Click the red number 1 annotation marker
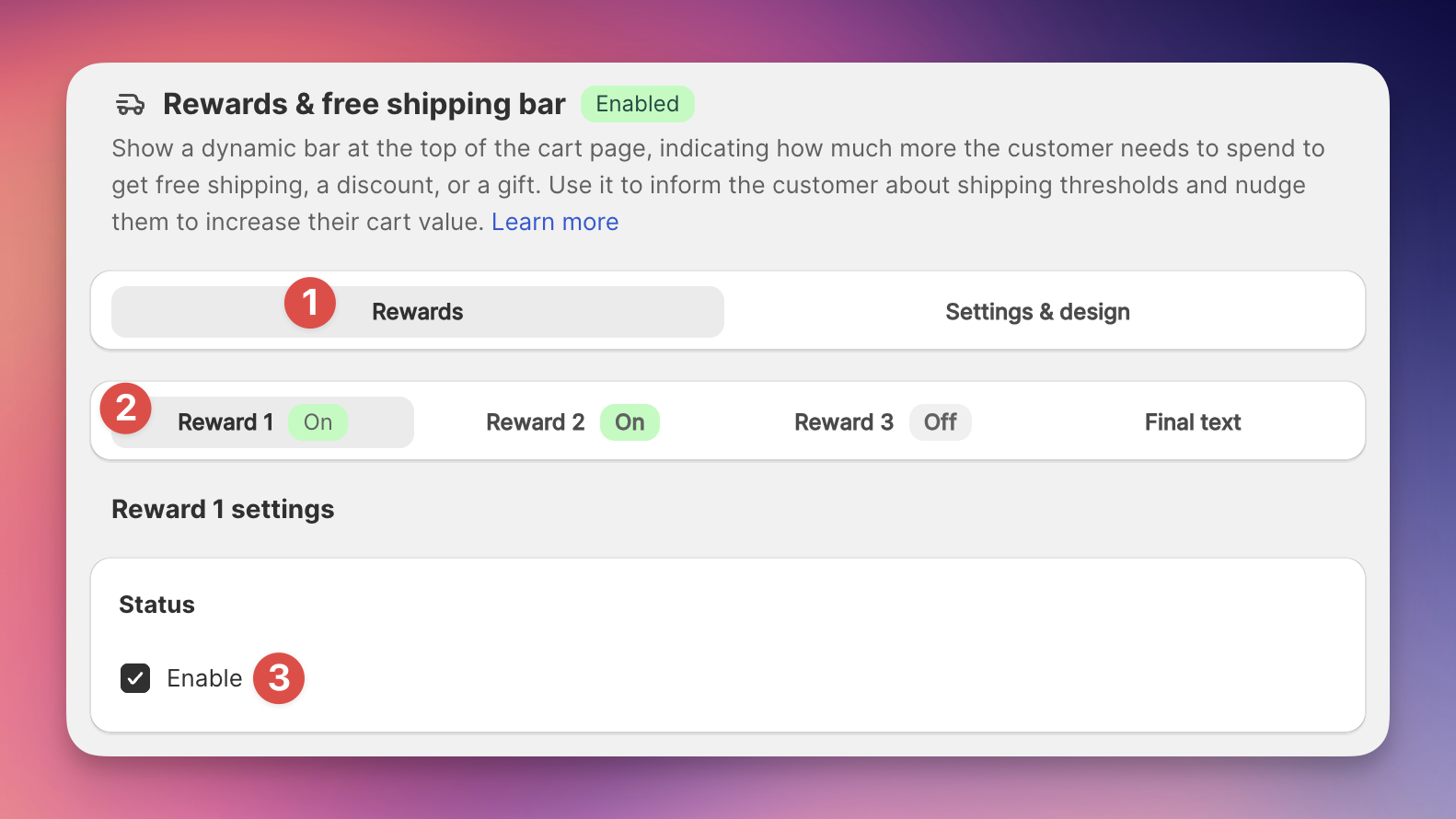1456x819 pixels. pos(310,303)
